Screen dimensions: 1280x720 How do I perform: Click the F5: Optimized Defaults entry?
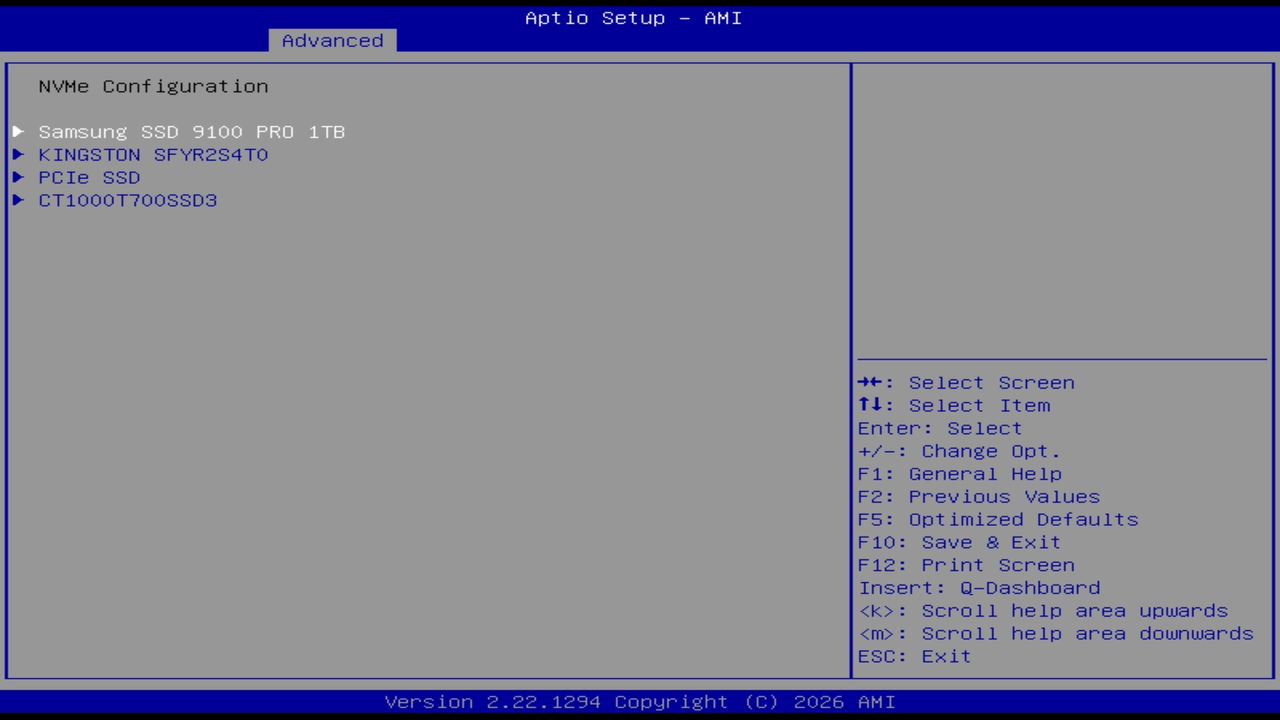click(x=997, y=519)
